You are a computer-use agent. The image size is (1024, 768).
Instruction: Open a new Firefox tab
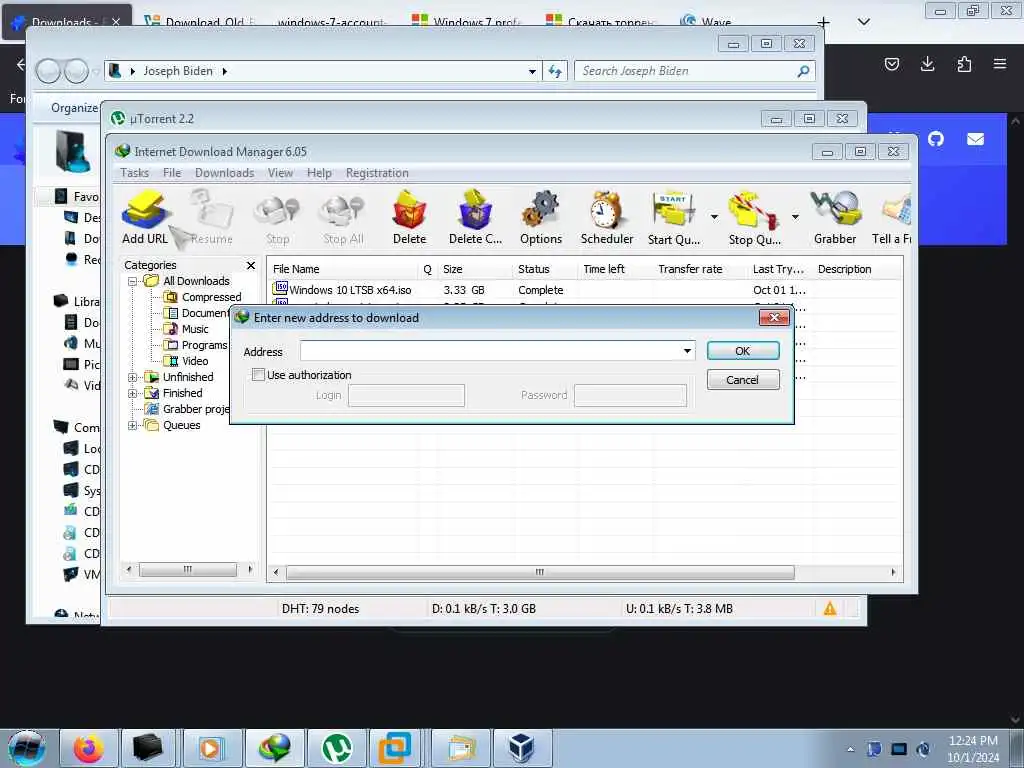point(824,22)
